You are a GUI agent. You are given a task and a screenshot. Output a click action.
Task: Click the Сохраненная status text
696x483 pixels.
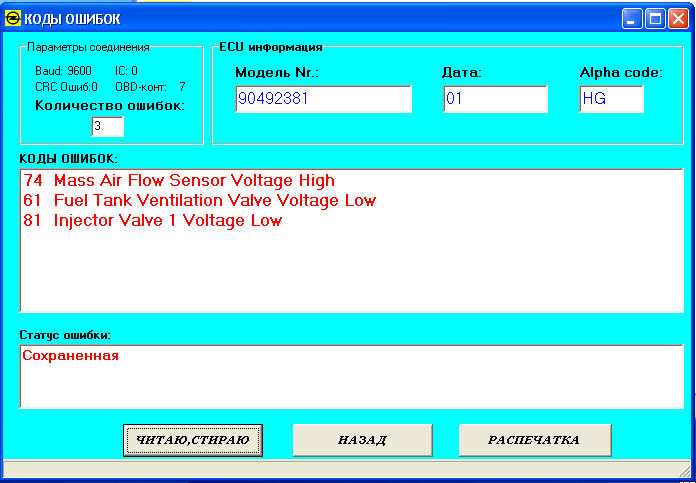point(71,356)
